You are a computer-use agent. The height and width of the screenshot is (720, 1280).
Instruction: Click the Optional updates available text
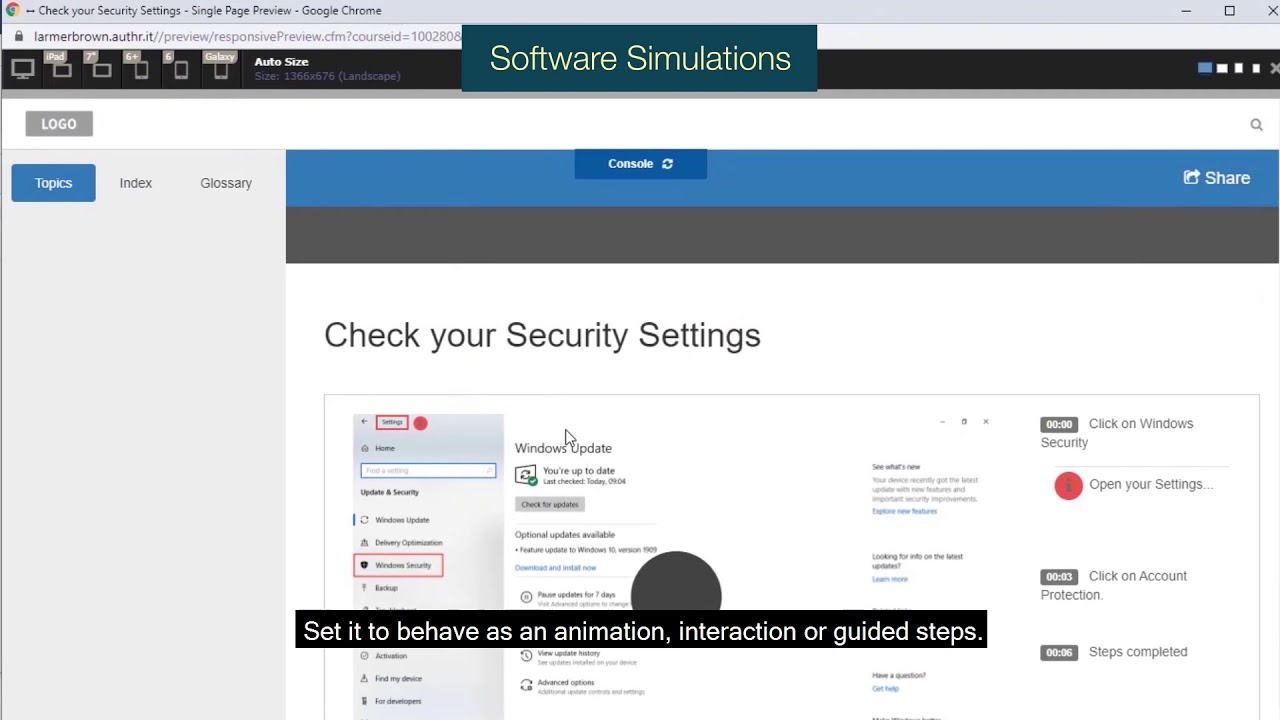pyautogui.click(x=565, y=535)
